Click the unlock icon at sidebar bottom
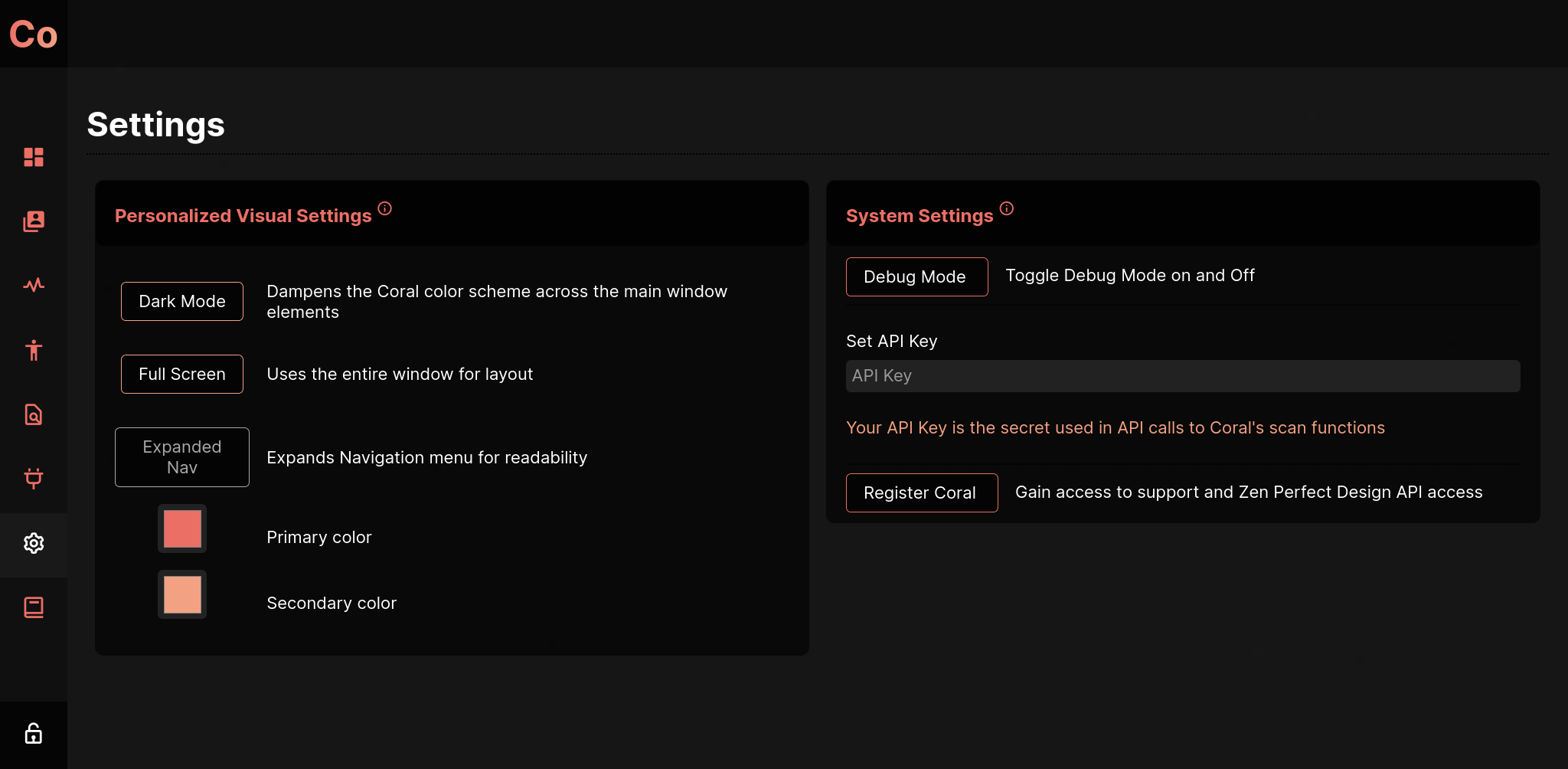Image resolution: width=1568 pixels, height=769 pixels. pyautogui.click(x=34, y=733)
